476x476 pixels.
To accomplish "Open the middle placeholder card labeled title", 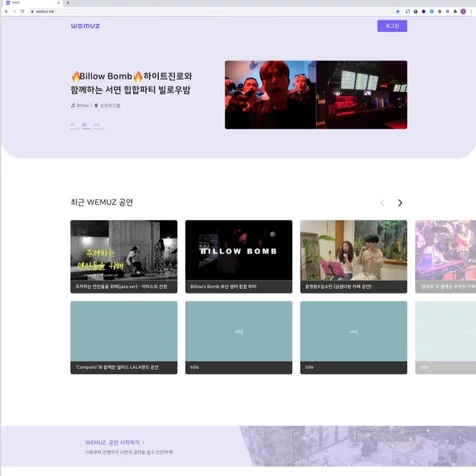I will [x=239, y=337].
